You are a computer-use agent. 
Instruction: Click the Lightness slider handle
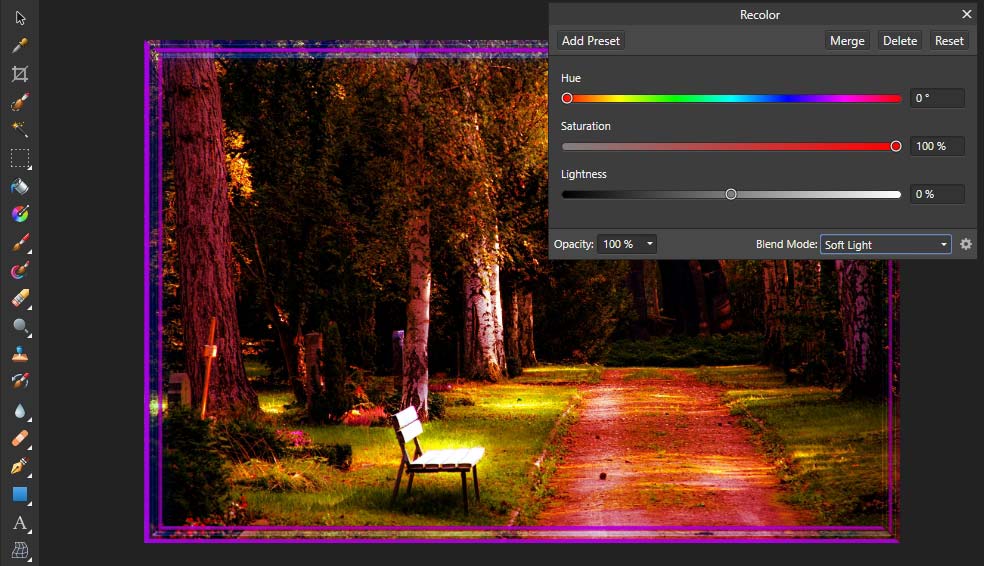pyautogui.click(x=730, y=195)
